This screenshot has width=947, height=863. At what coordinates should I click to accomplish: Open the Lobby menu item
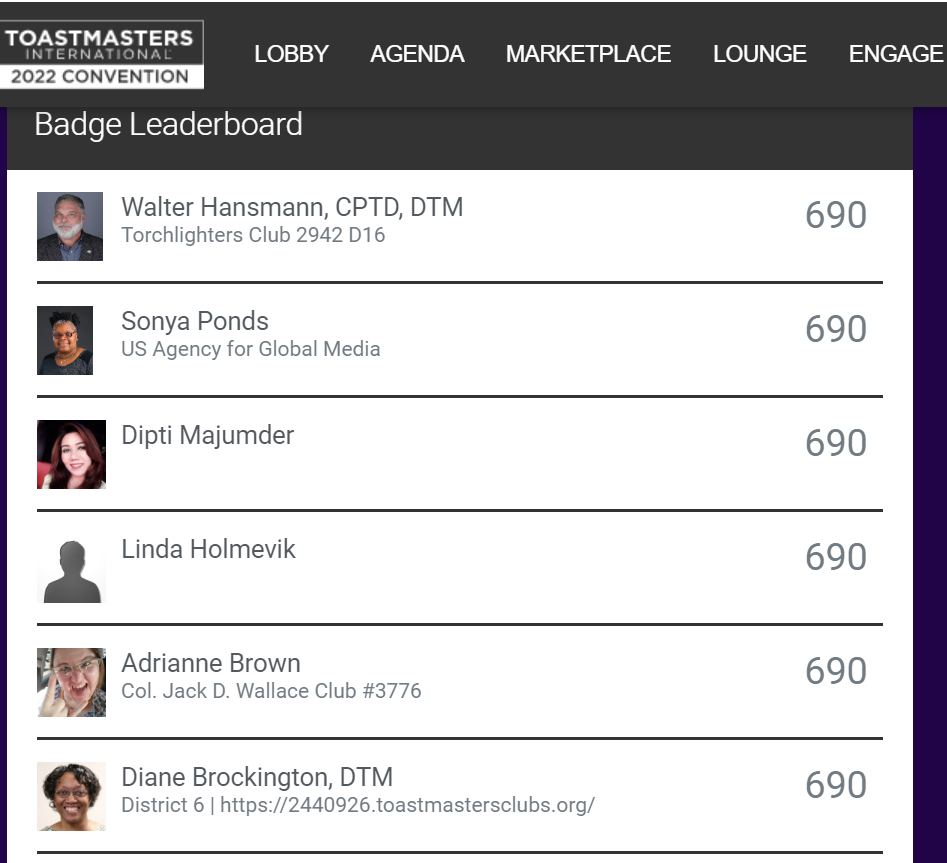[x=291, y=54]
